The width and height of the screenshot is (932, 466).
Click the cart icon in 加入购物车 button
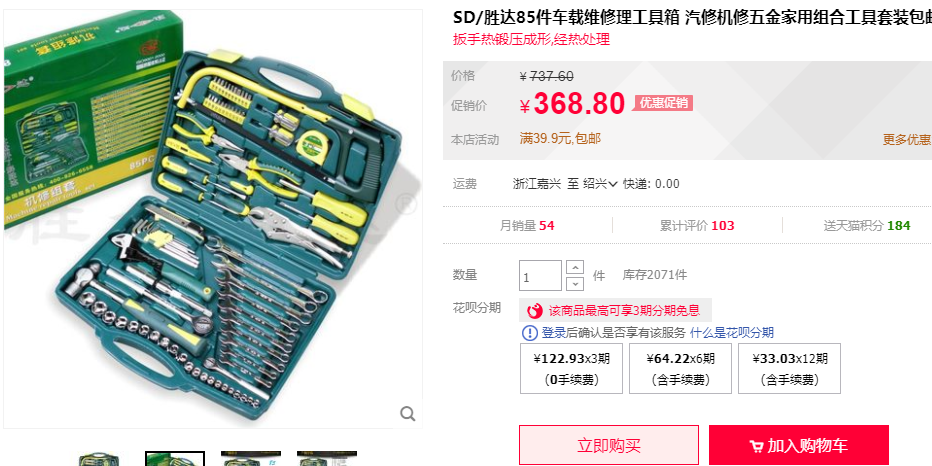click(756, 446)
